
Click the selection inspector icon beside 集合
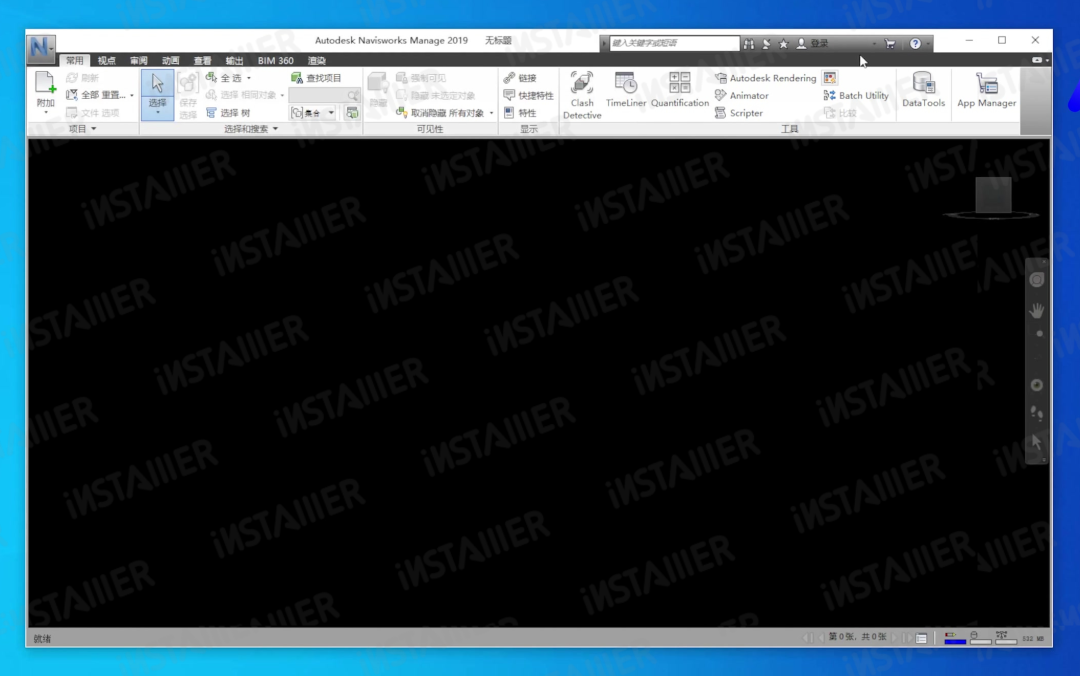[x=351, y=113]
